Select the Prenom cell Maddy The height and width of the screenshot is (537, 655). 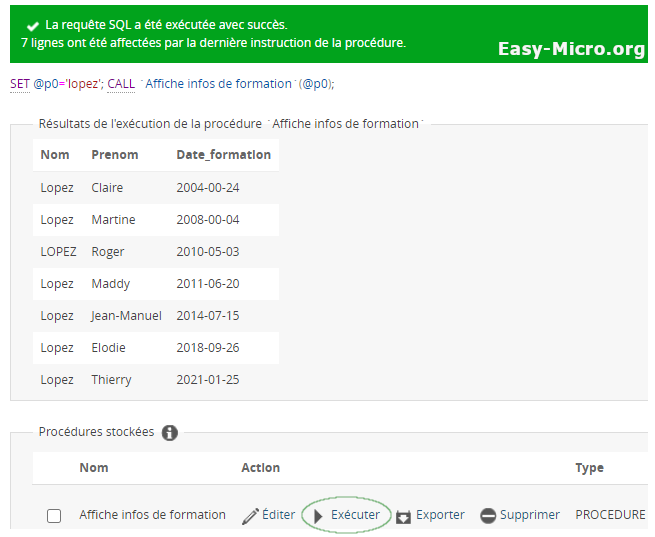point(111,284)
